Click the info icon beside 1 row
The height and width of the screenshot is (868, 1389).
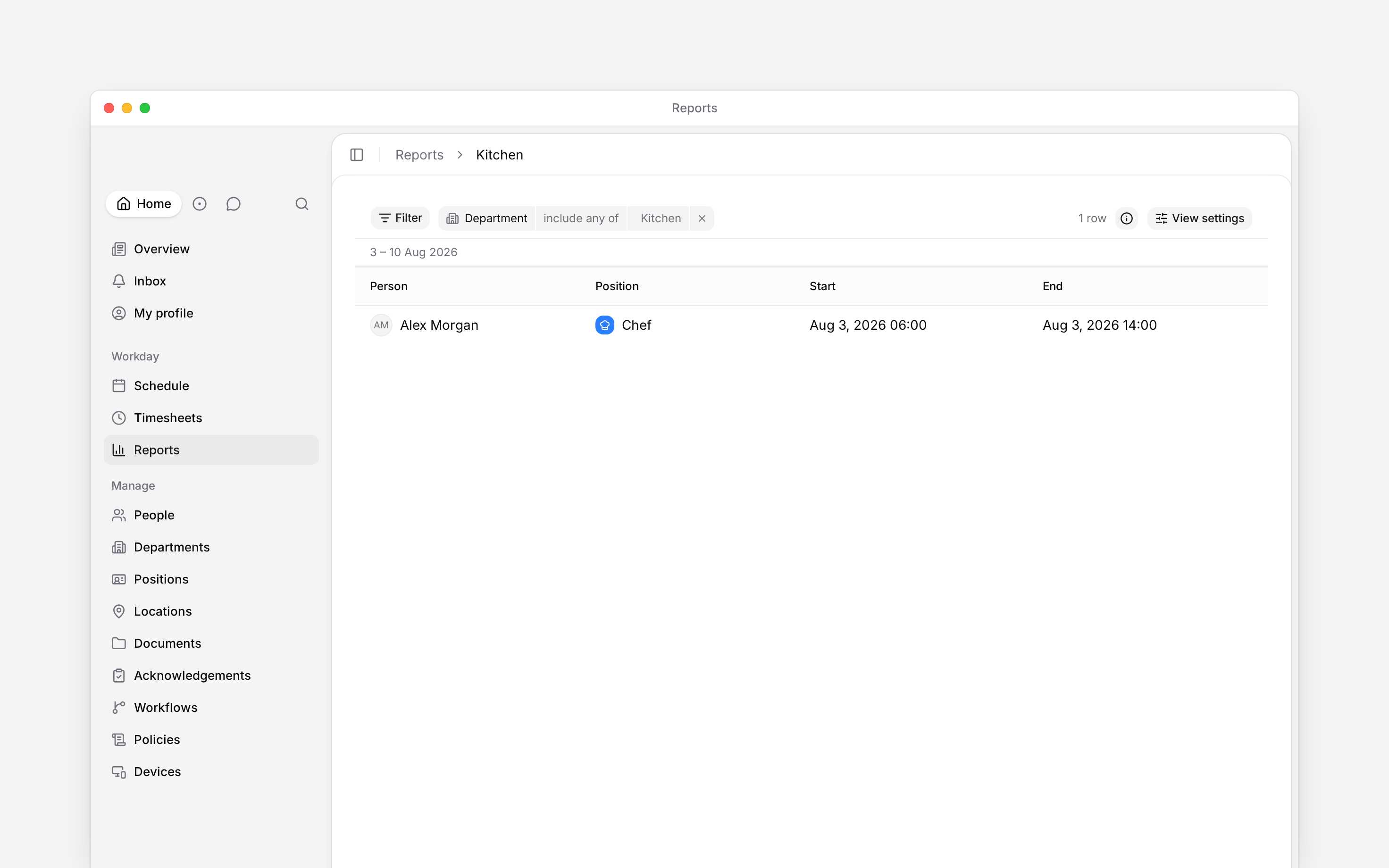[1126, 218]
